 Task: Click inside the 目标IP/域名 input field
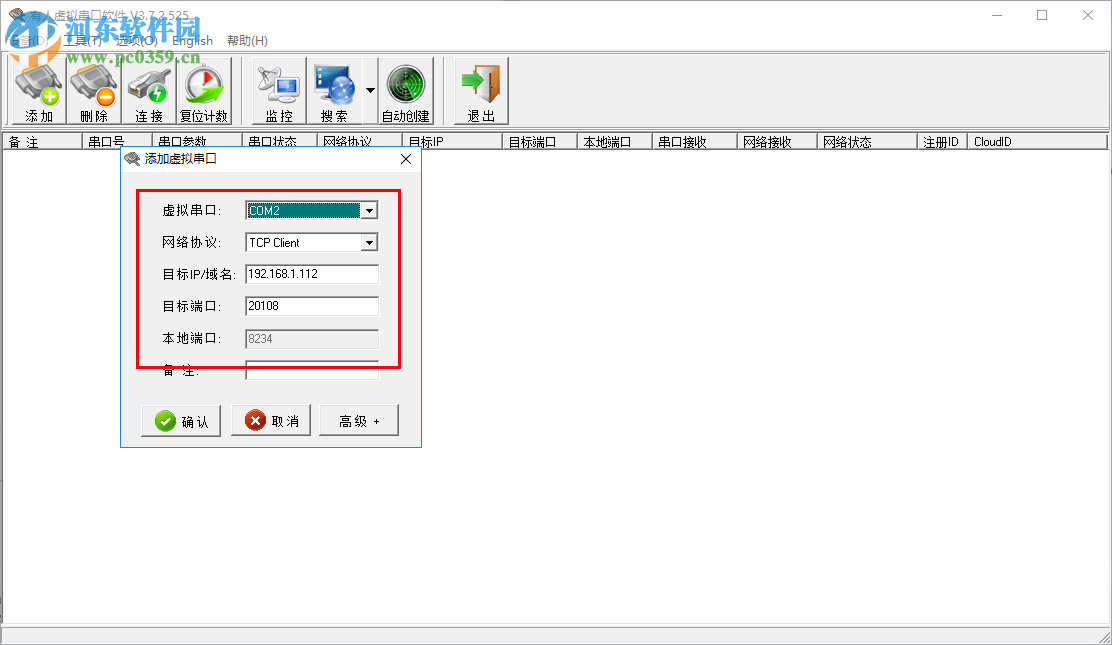(311, 274)
